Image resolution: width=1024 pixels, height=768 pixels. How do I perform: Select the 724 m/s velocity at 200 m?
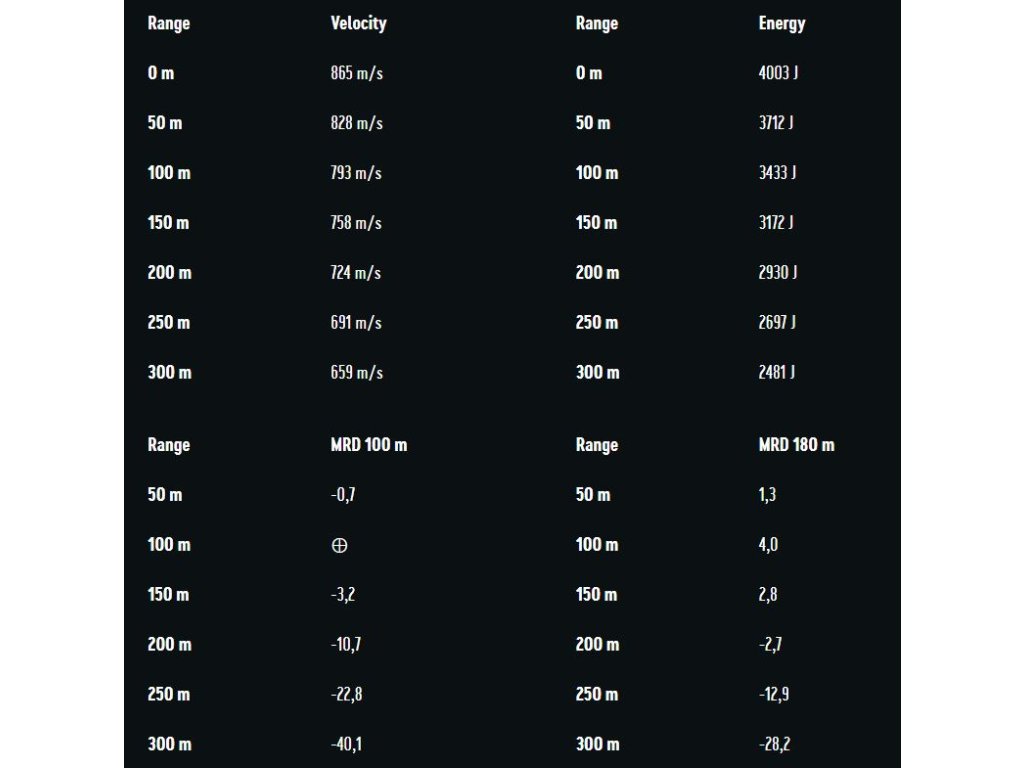click(x=356, y=272)
